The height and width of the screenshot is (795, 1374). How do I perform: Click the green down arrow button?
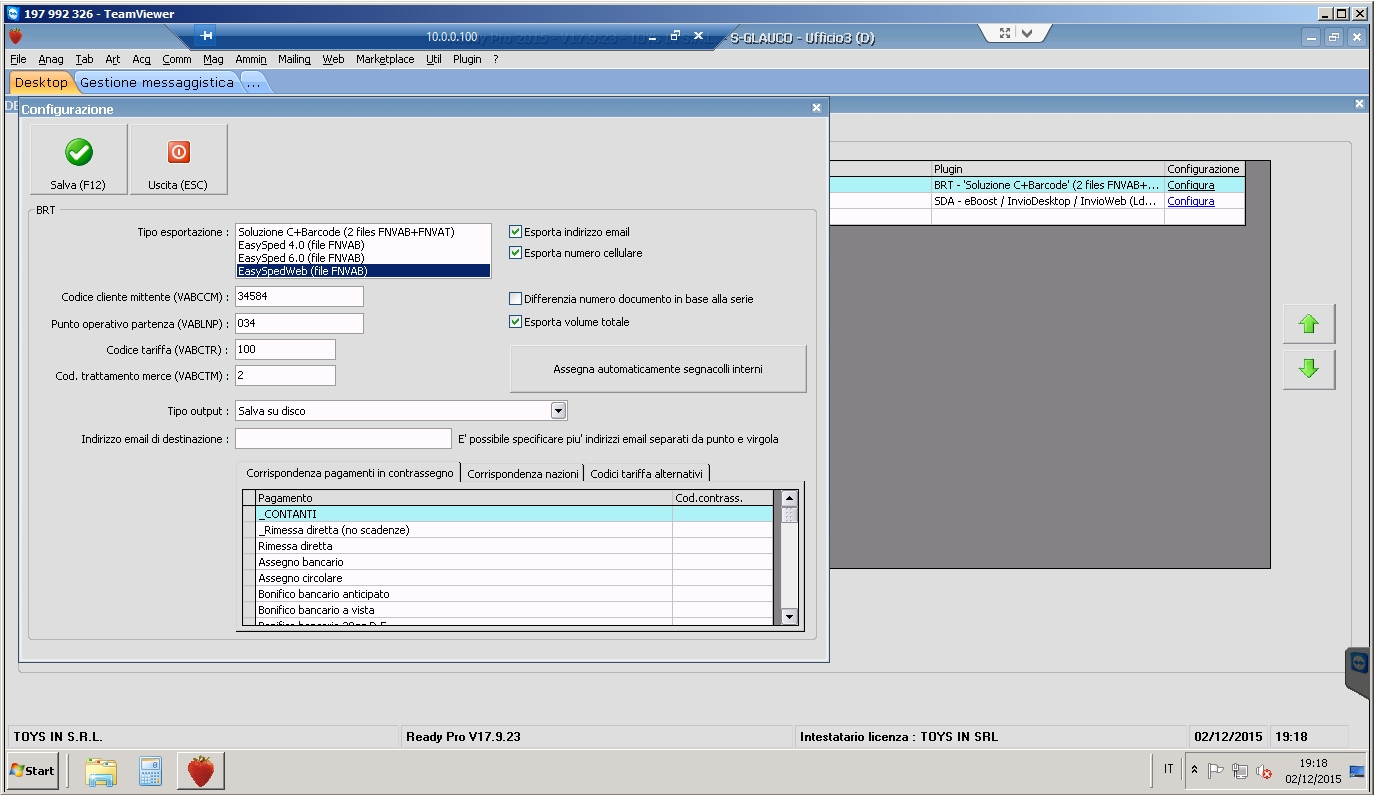(x=1308, y=369)
